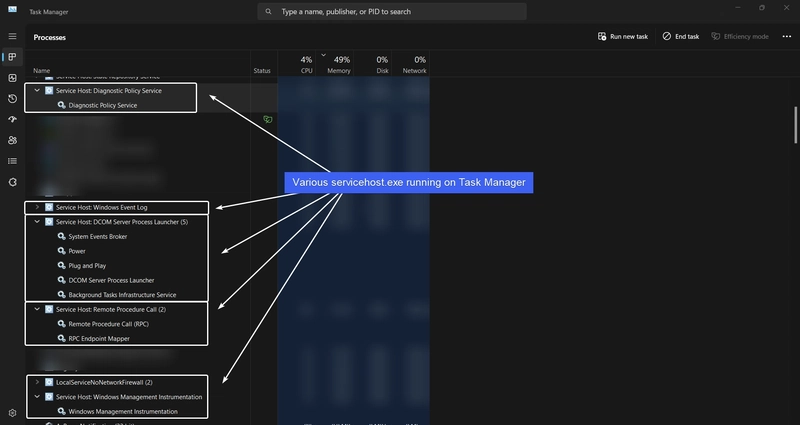
Task: Open the Performance page in sidebar
Action: coord(12,78)
